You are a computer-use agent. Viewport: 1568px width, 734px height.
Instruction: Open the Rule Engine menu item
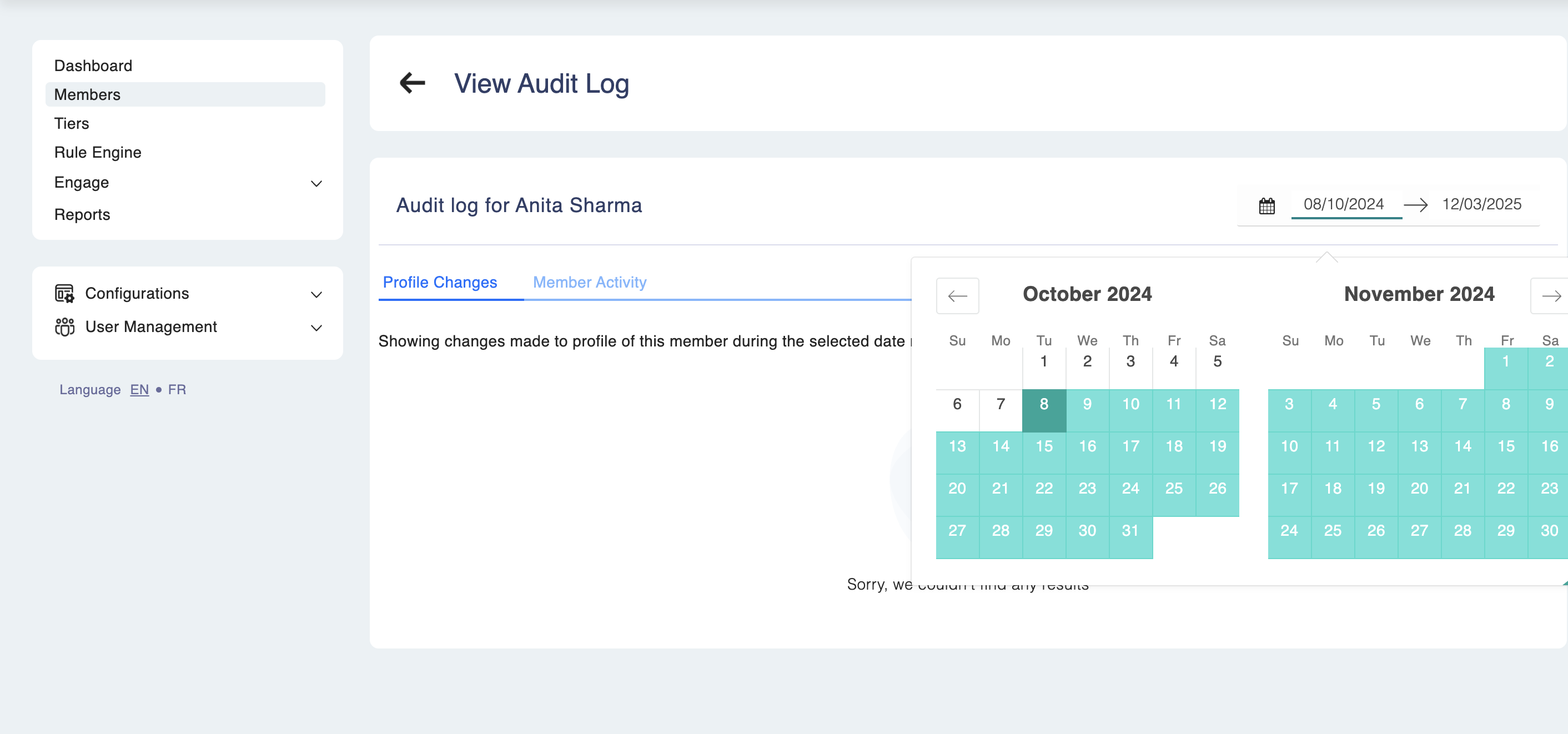[x=97, y=152]
